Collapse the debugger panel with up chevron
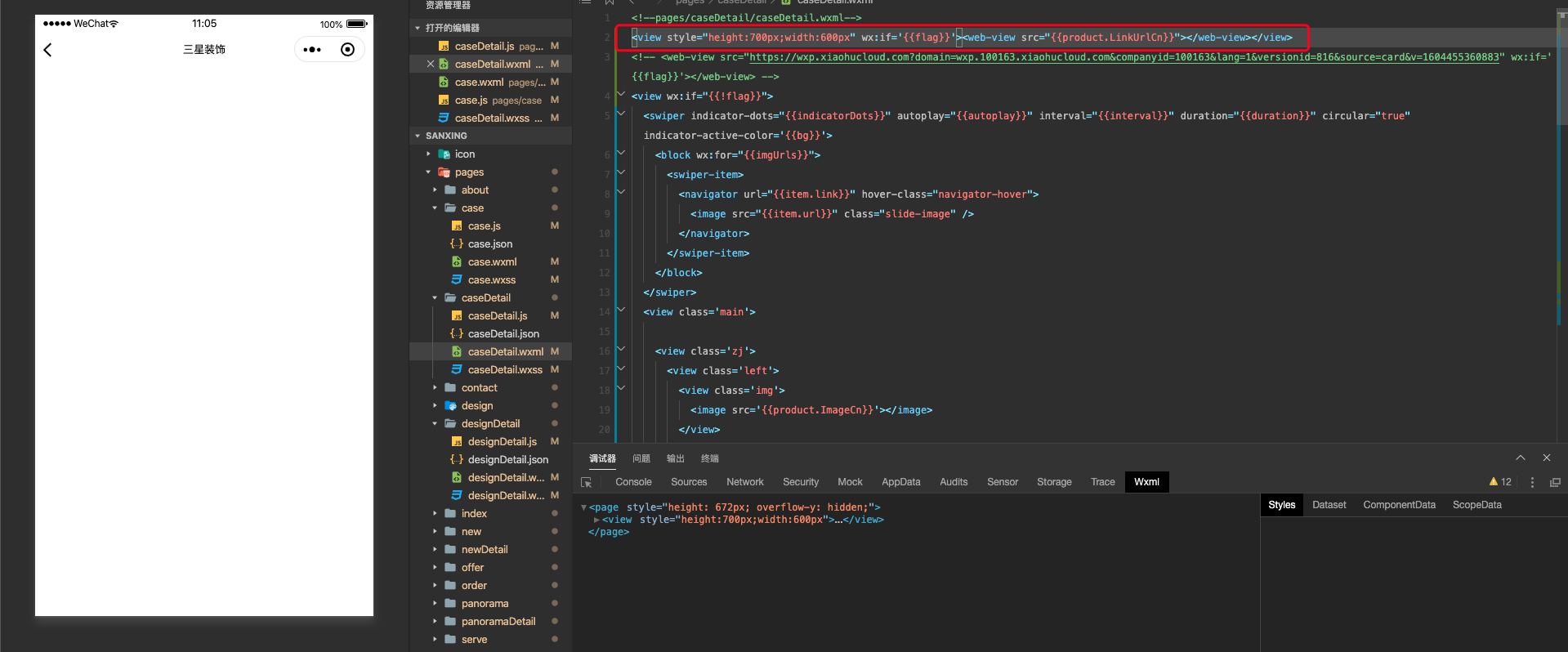1568x652 pixels. 1521,458
